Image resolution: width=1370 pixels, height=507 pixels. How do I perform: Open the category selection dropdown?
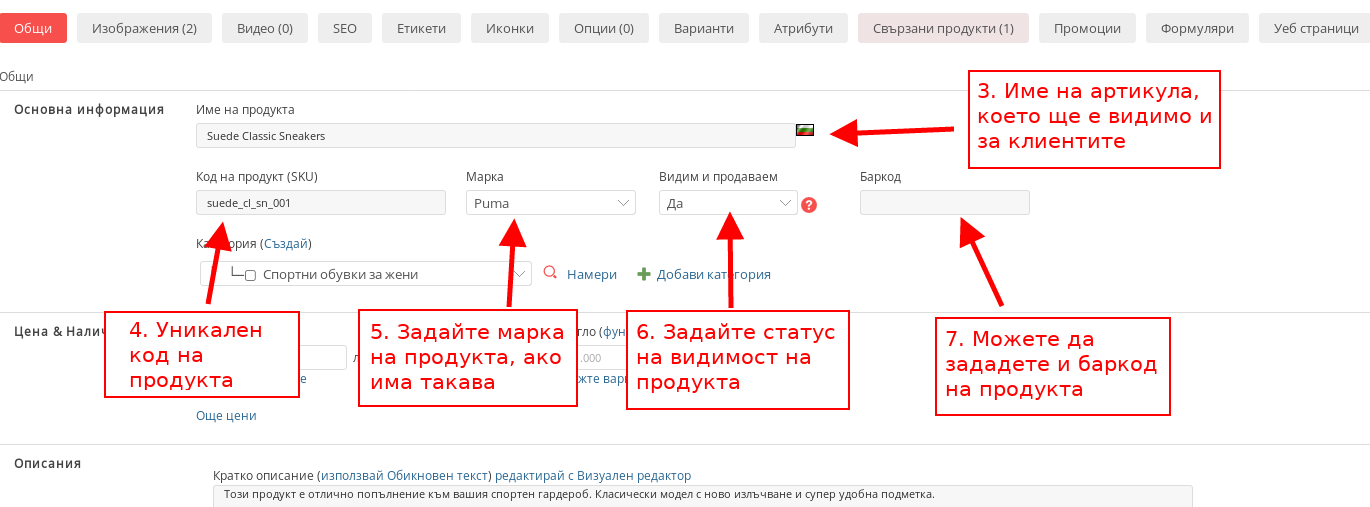pyautogui.click(x=520, y=274)
